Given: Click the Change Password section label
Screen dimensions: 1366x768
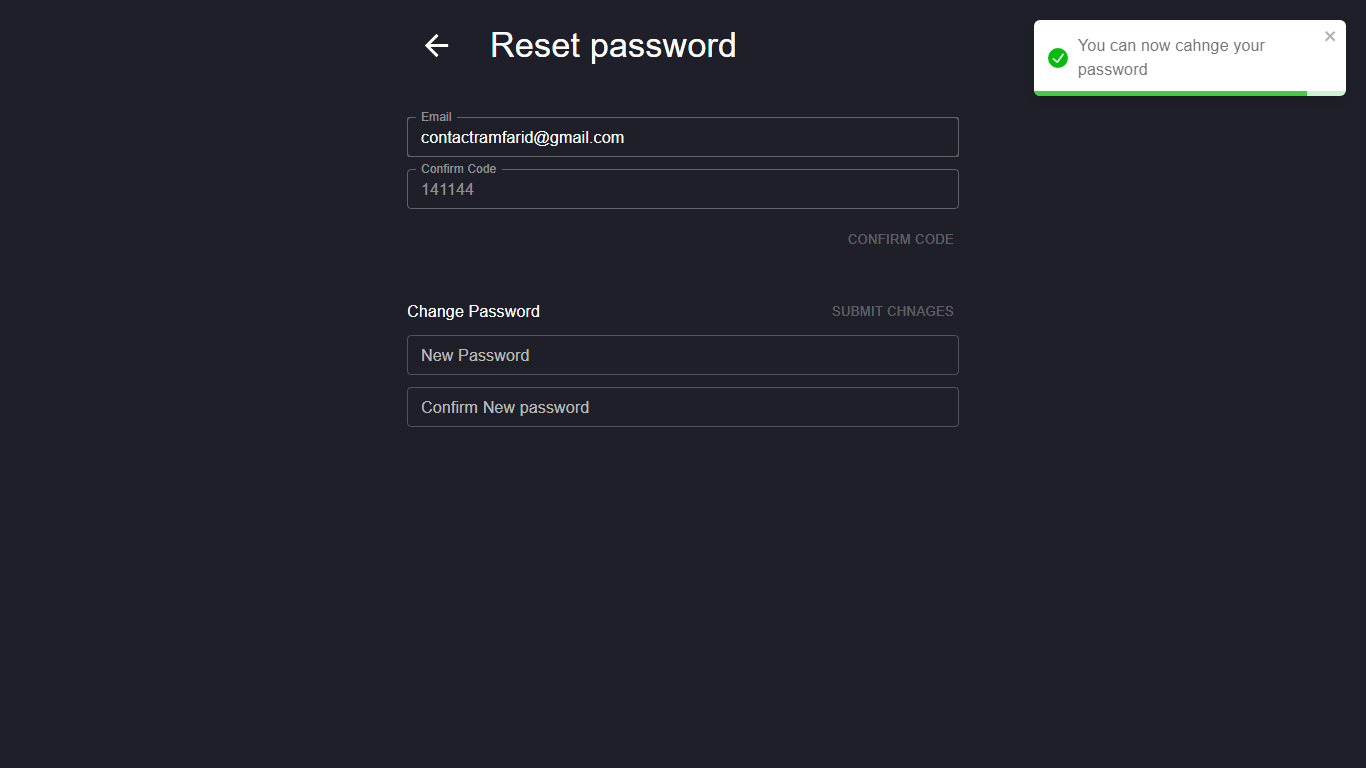Looking at the screenshot, I should point(473,311).
